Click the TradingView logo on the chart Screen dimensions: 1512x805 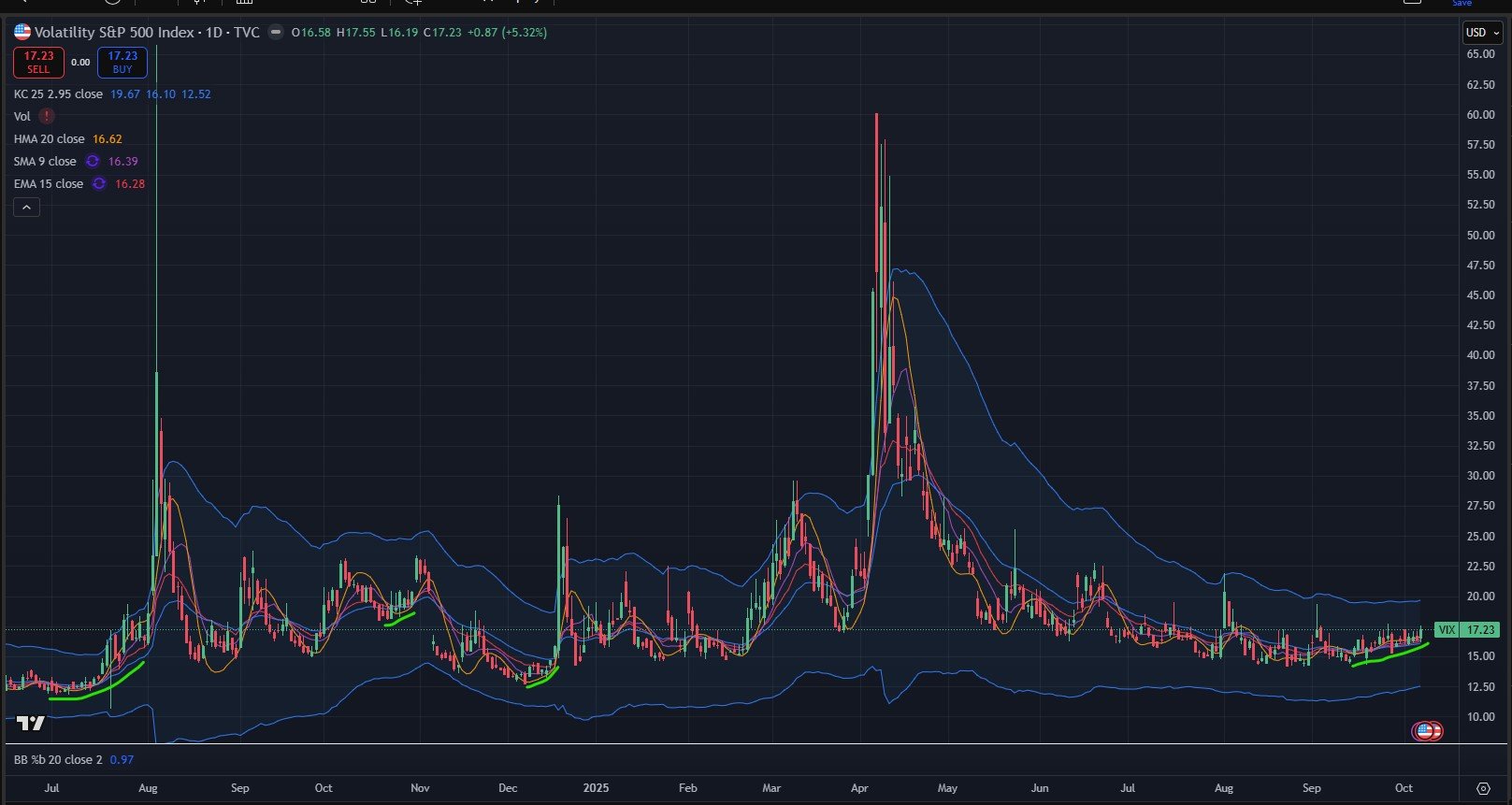tap(31, 724)
